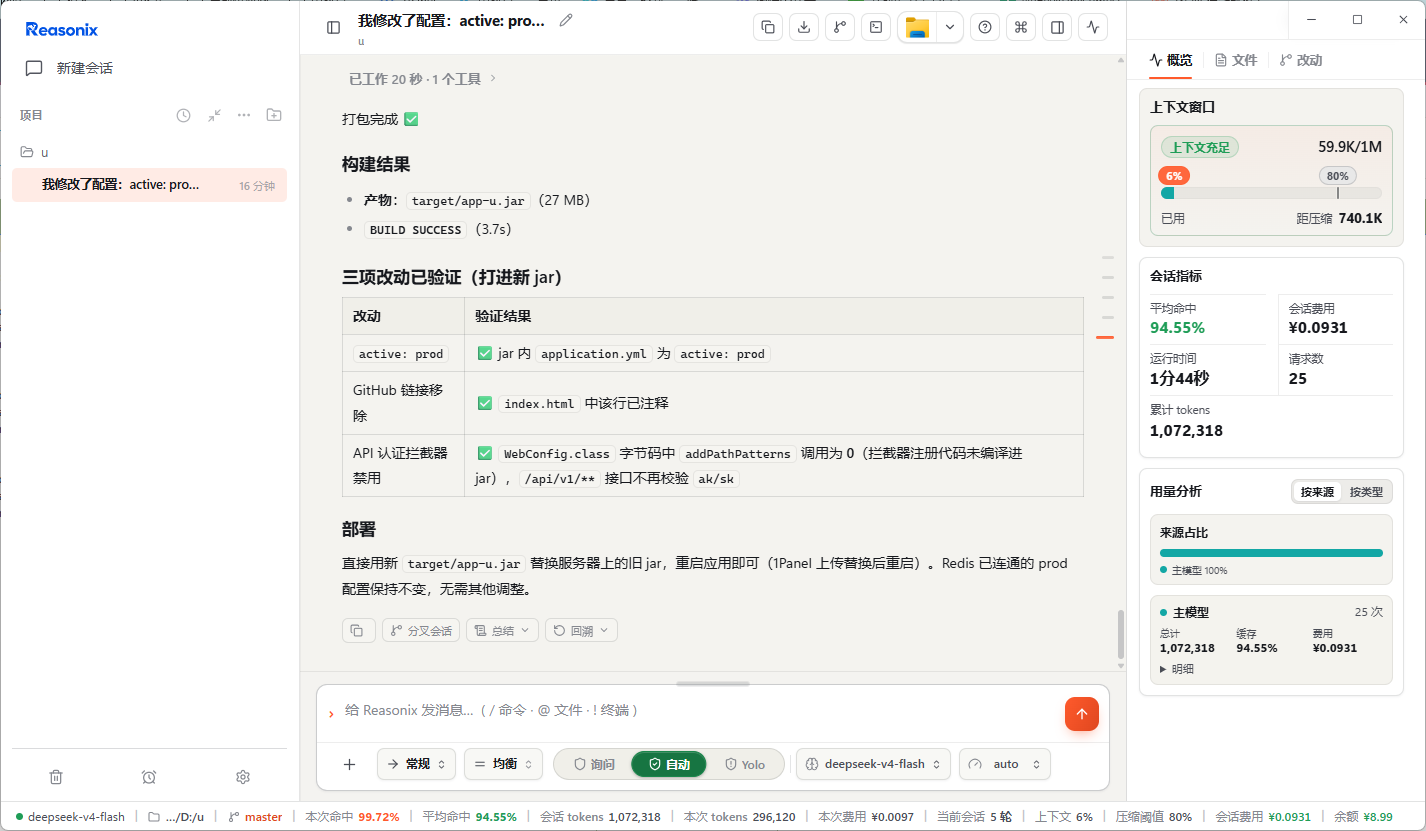Open the 常规 mode selector

416,764
